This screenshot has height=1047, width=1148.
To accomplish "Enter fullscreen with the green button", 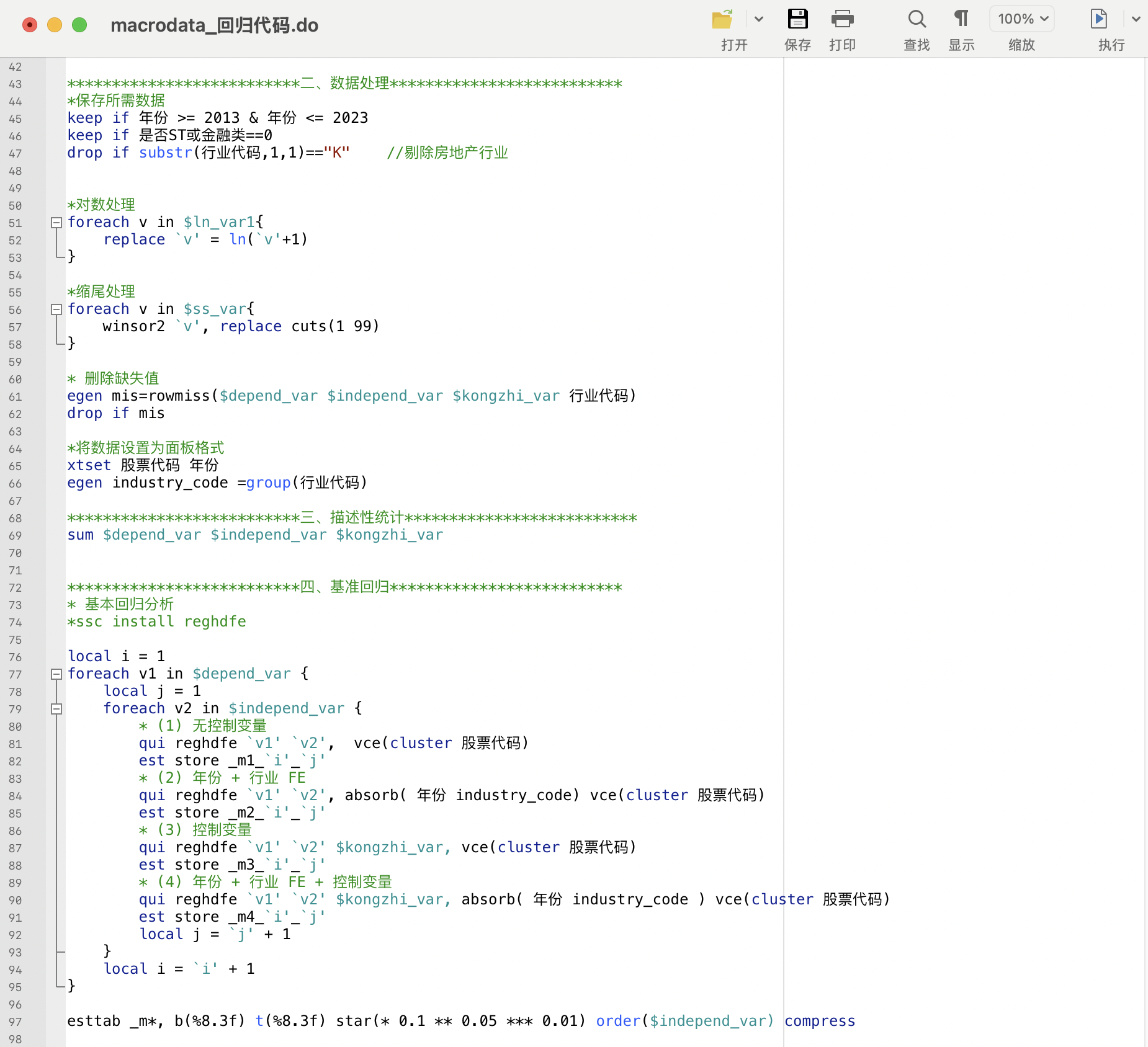I will (x=79, y=25).
